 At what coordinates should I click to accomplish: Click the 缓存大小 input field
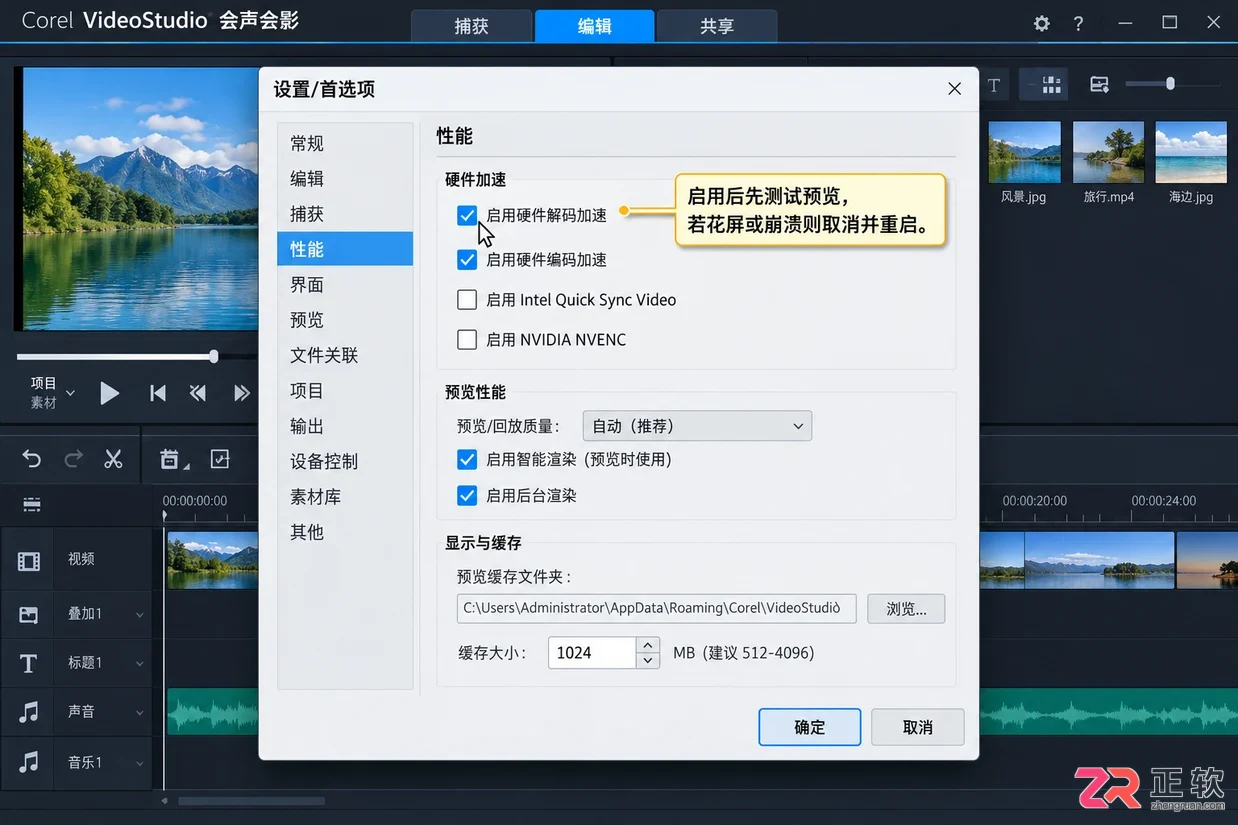592,653
